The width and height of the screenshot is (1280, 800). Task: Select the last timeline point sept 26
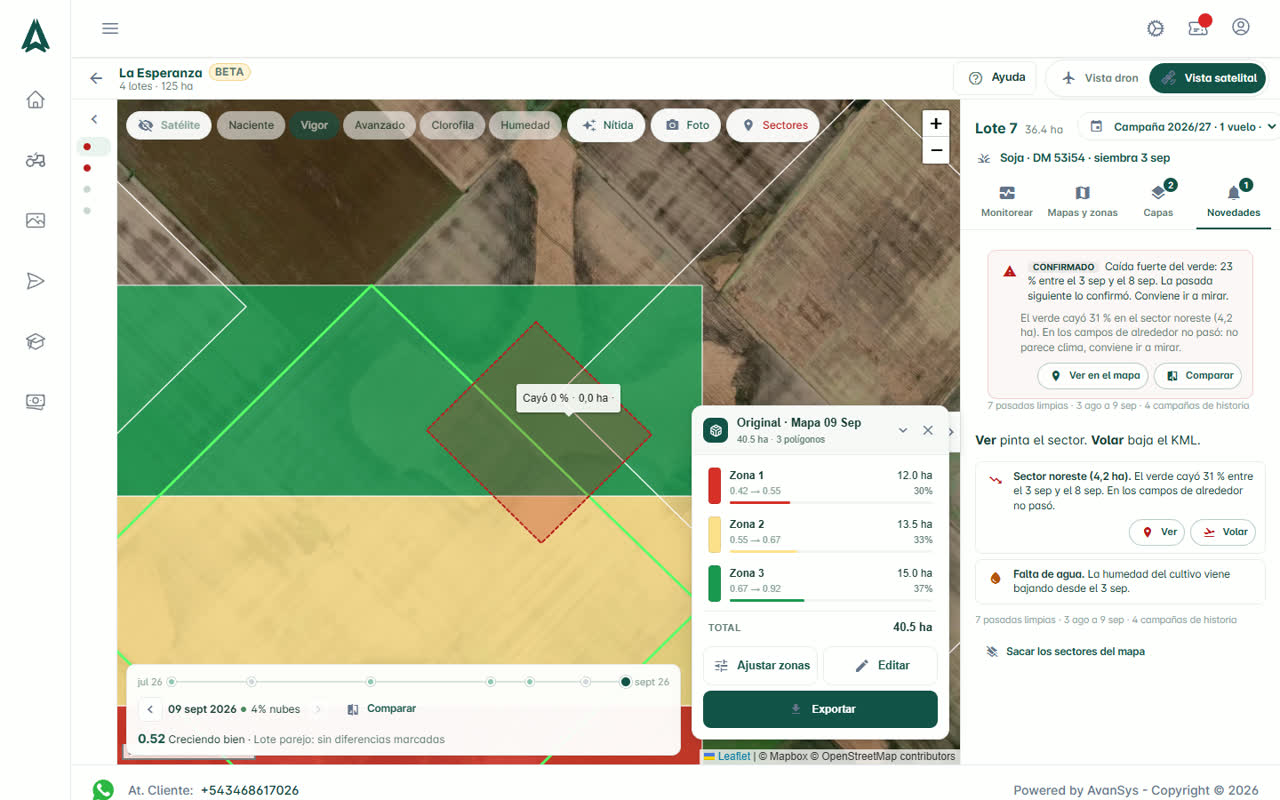625,682
